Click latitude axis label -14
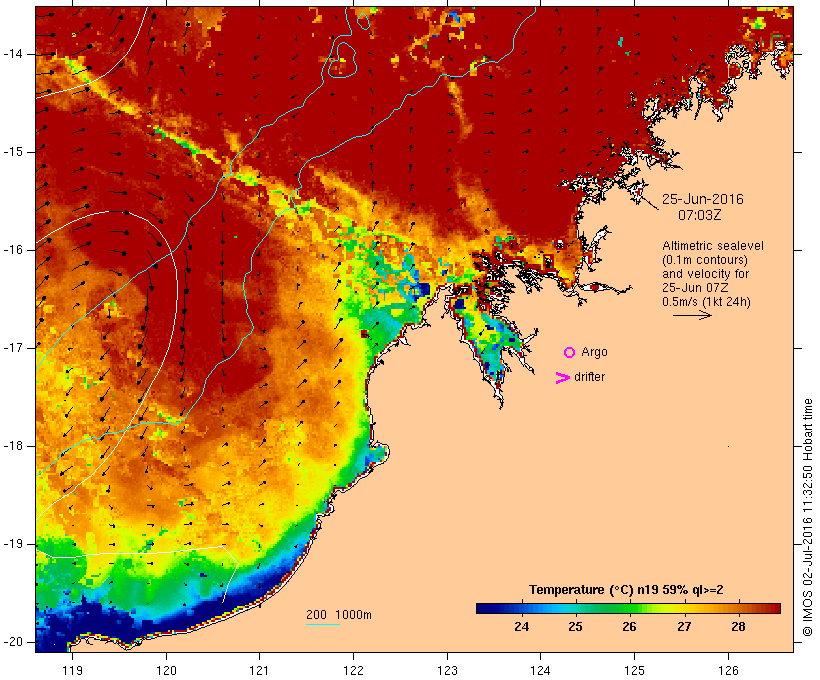This screenshot has height=680, width=820. (x=13, y=54)
